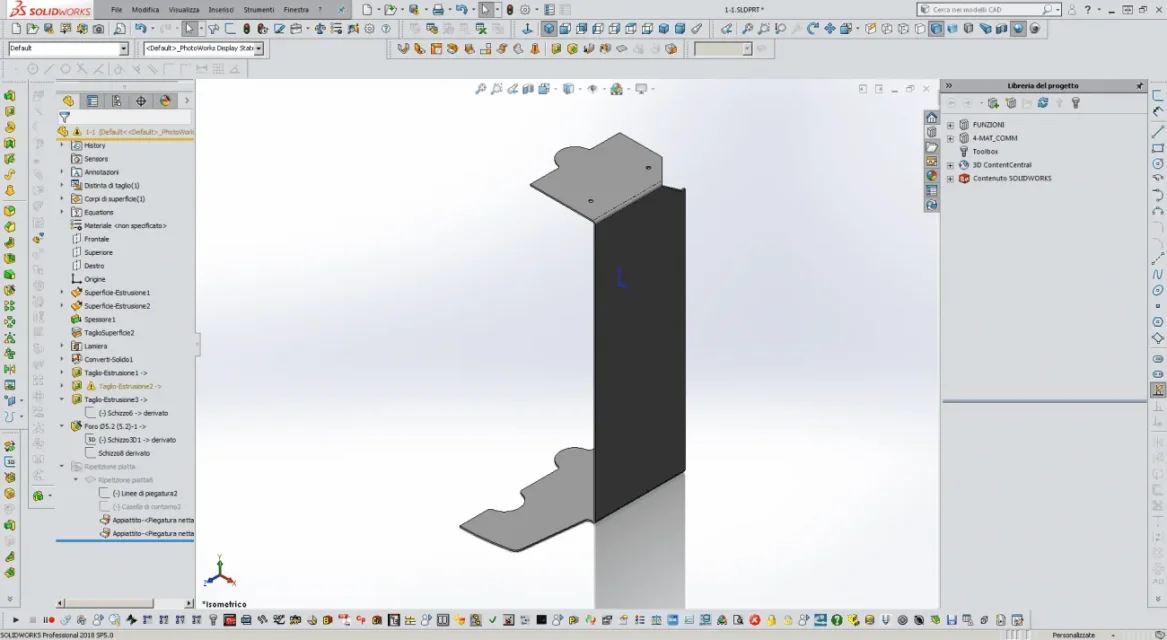Viewport: 1167px width, 640px height.
Task: Switch to the PropertyManager tab icon
Action: 92,100
